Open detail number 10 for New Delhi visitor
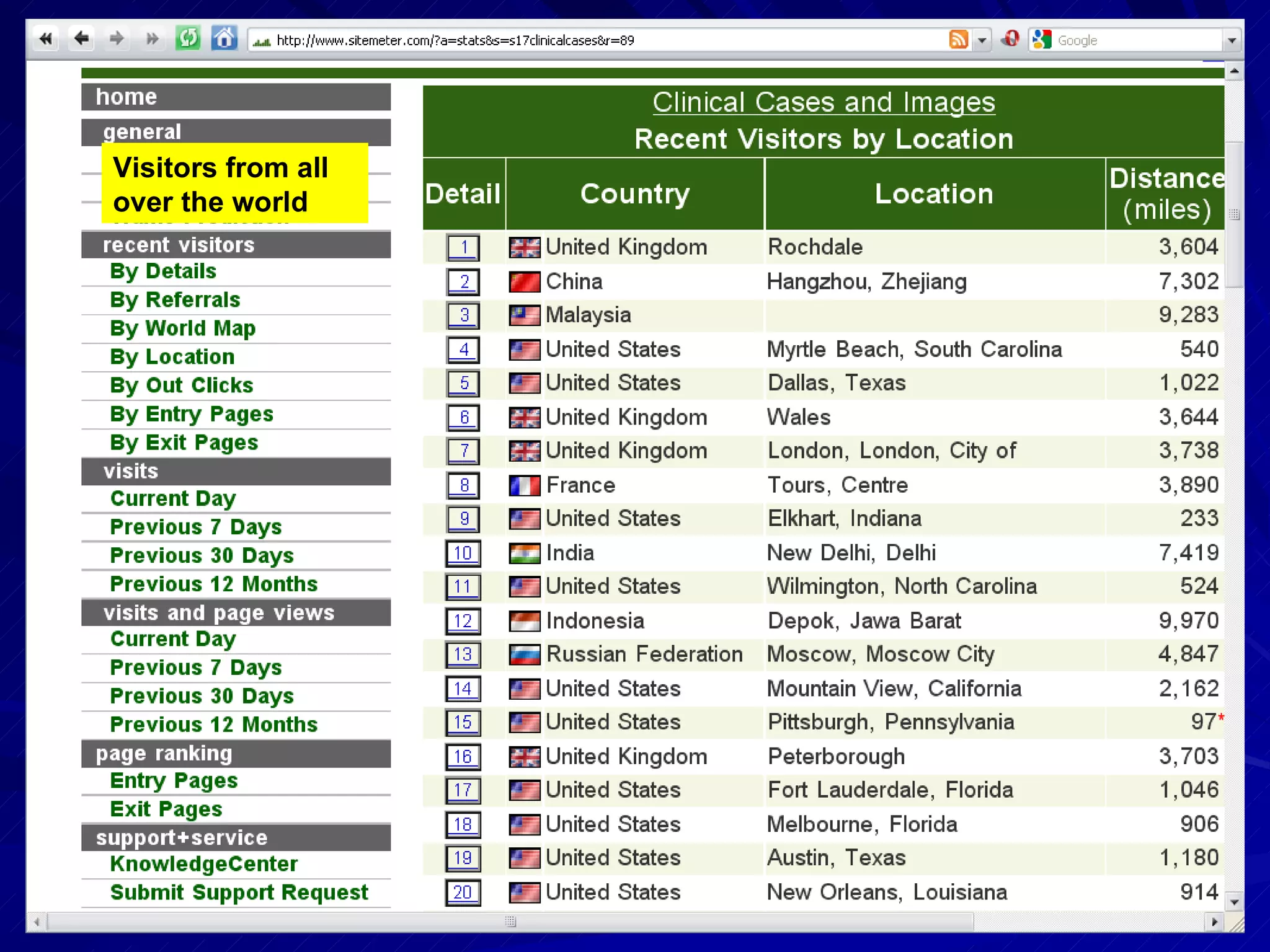Screen dimensions: 1270x952 [463, 553]
